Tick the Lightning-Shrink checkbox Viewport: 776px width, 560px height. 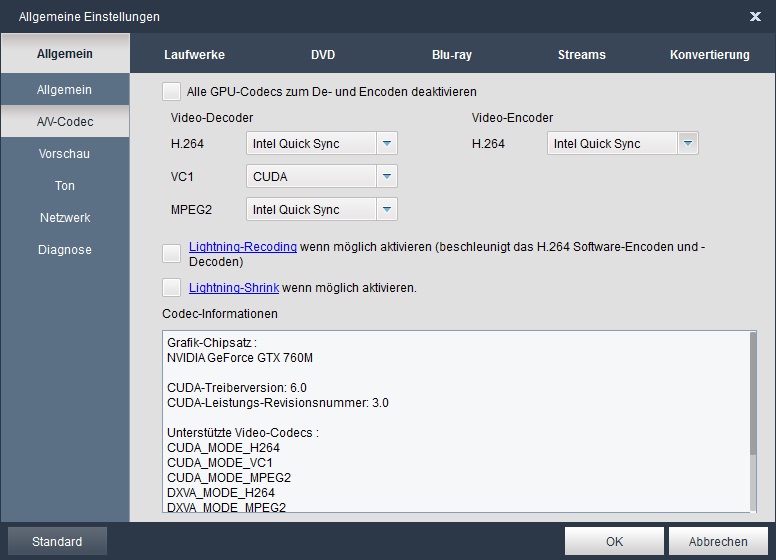[x=171, y=287]
